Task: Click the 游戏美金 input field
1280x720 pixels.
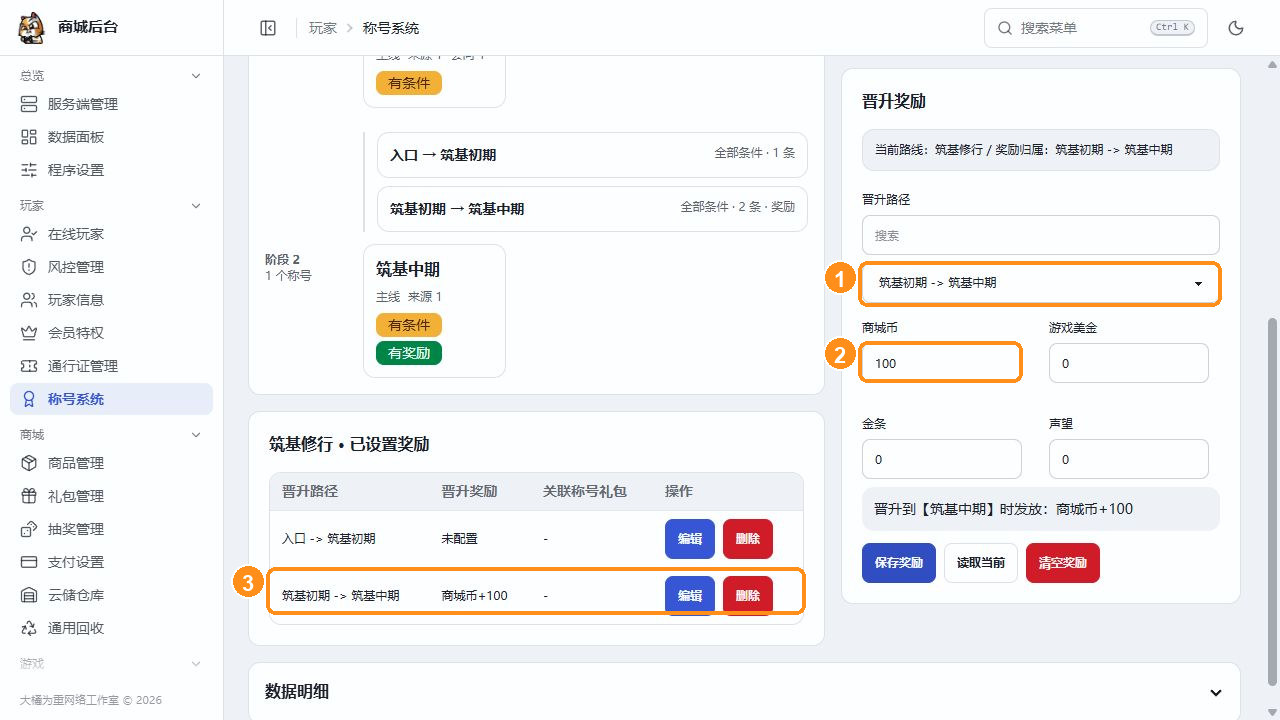Action: pos(1128,363)
